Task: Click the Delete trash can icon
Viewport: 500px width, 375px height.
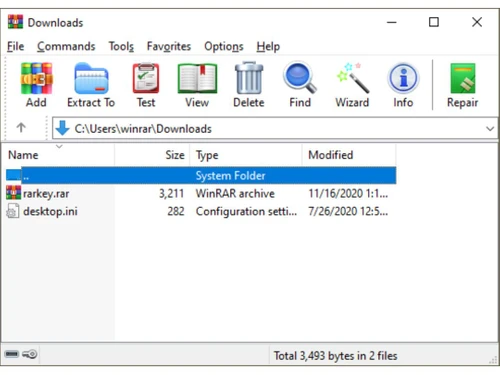Action: pyautogui.click(x=249, y=78)
